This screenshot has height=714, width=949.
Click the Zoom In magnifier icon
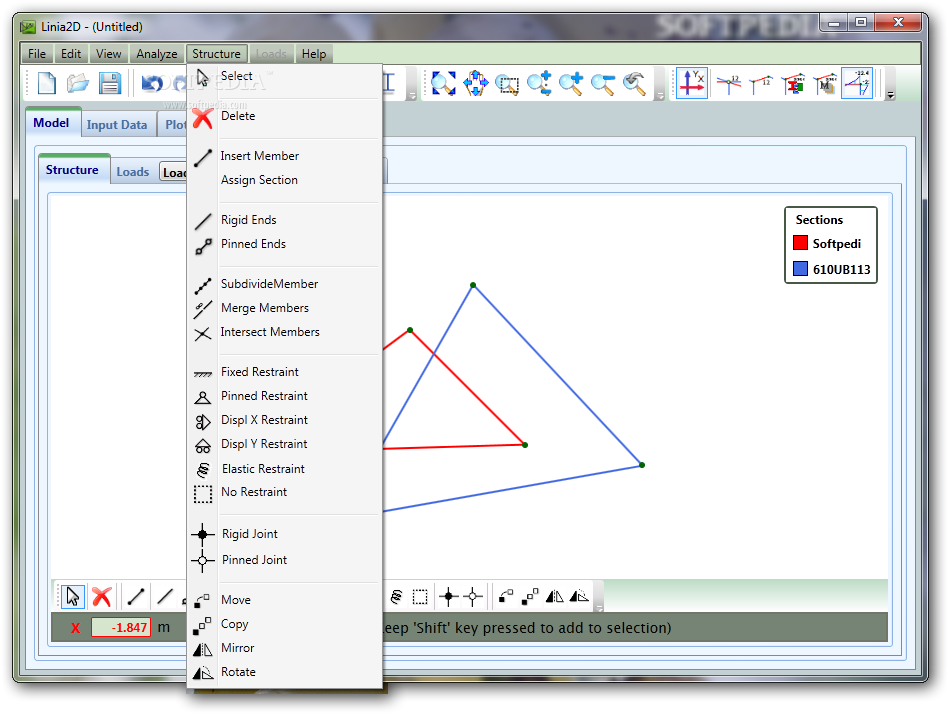[x=571, y=84]
